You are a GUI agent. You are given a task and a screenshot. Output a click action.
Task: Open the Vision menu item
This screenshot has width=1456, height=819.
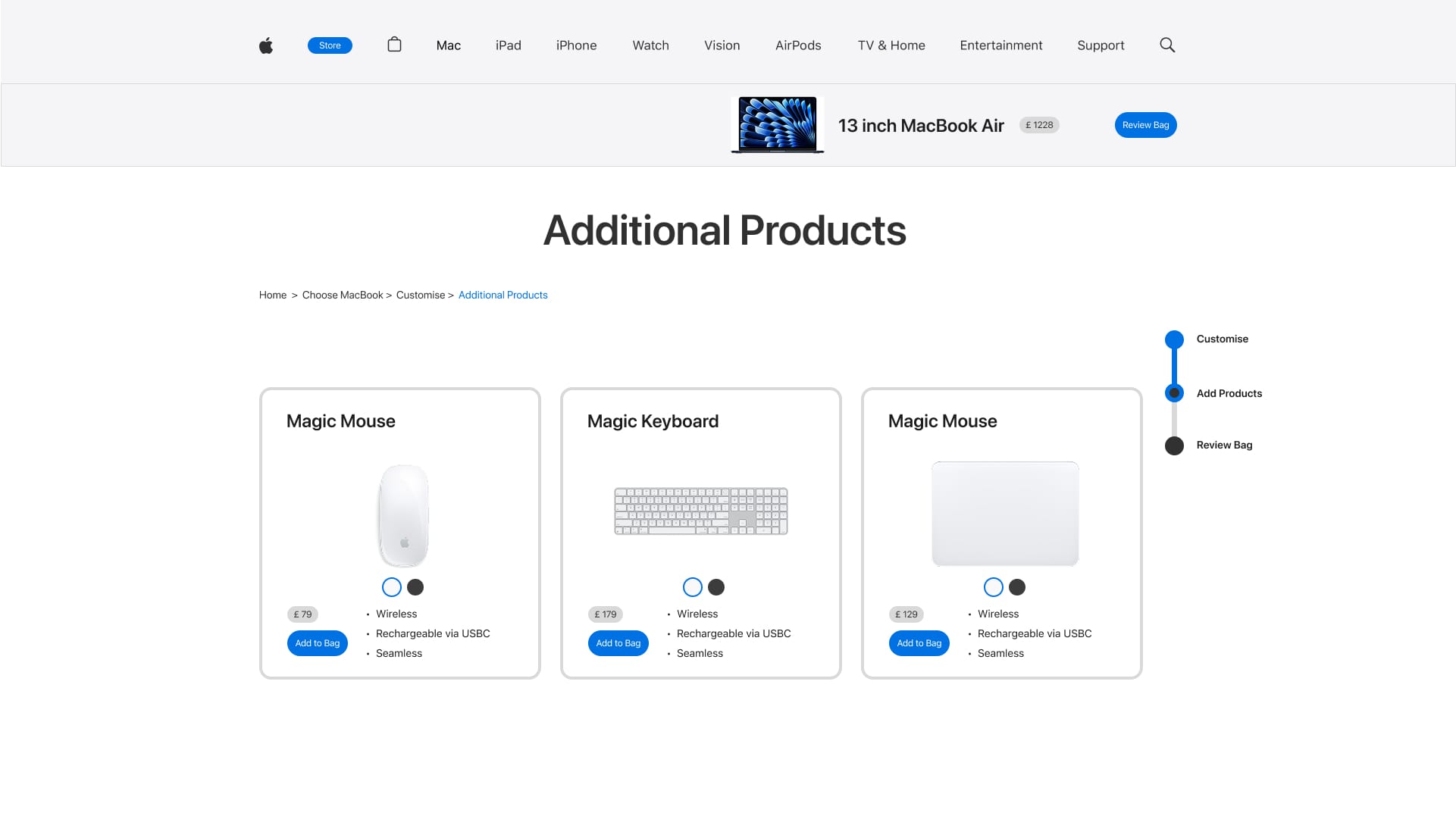tap(722, 45)
